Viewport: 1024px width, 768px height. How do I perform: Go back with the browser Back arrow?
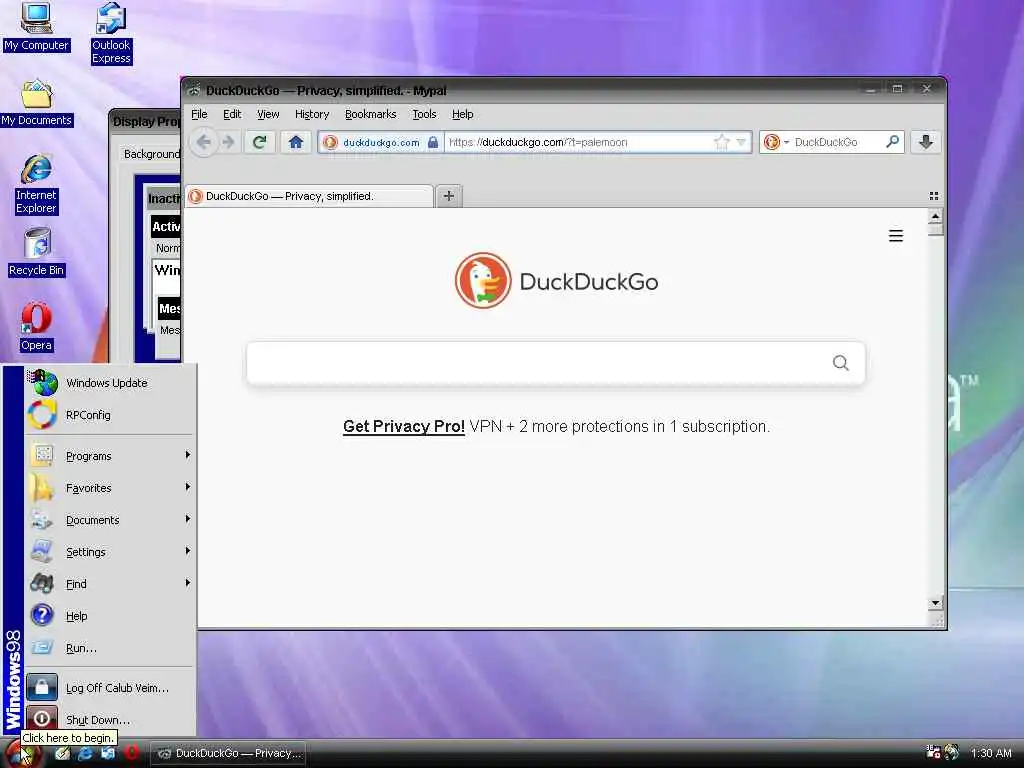pyautogui.click(x=204, y=142)
